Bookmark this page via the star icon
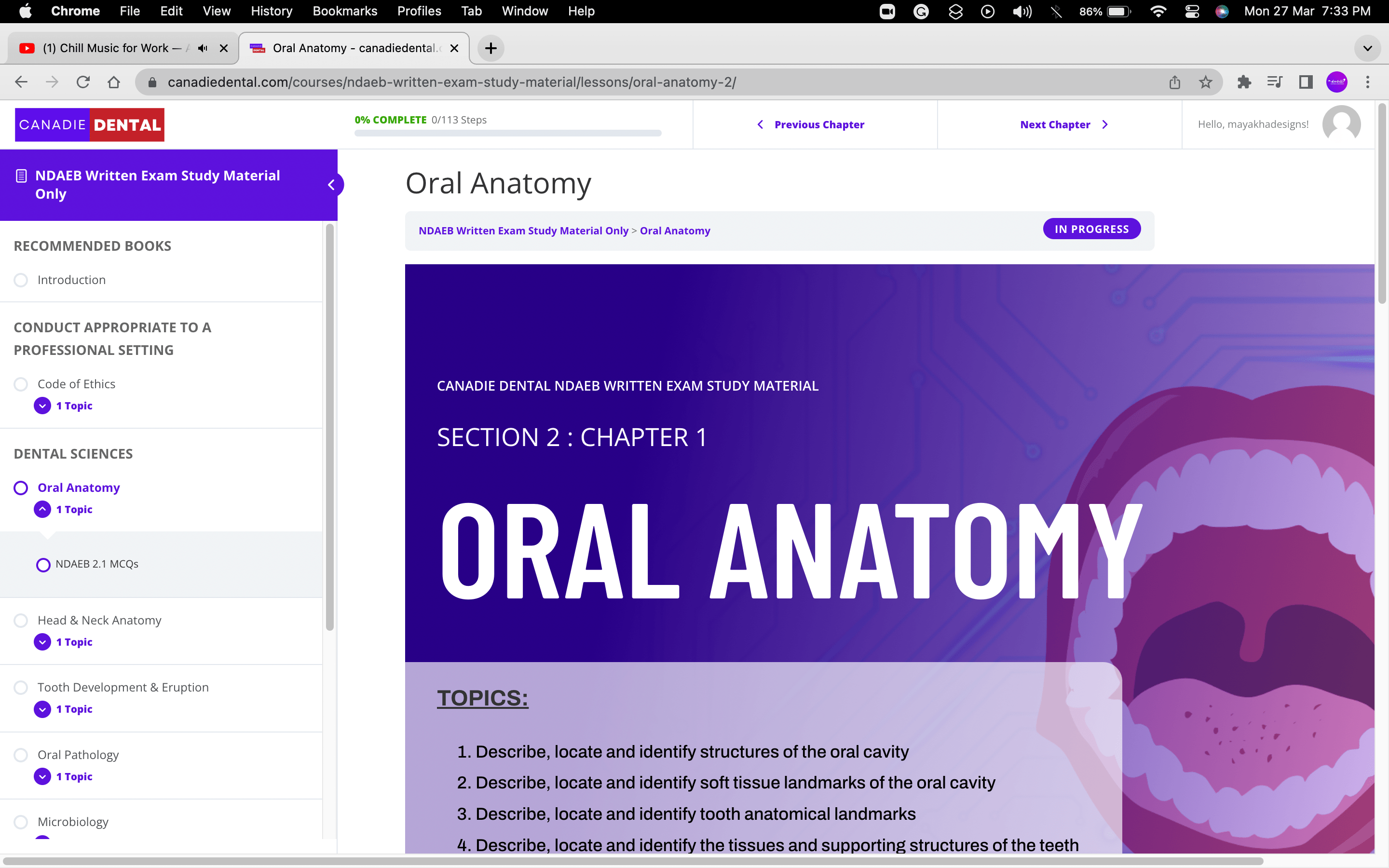The image size is (1389, 868). pyautogui.click(x=1205, y=82)
